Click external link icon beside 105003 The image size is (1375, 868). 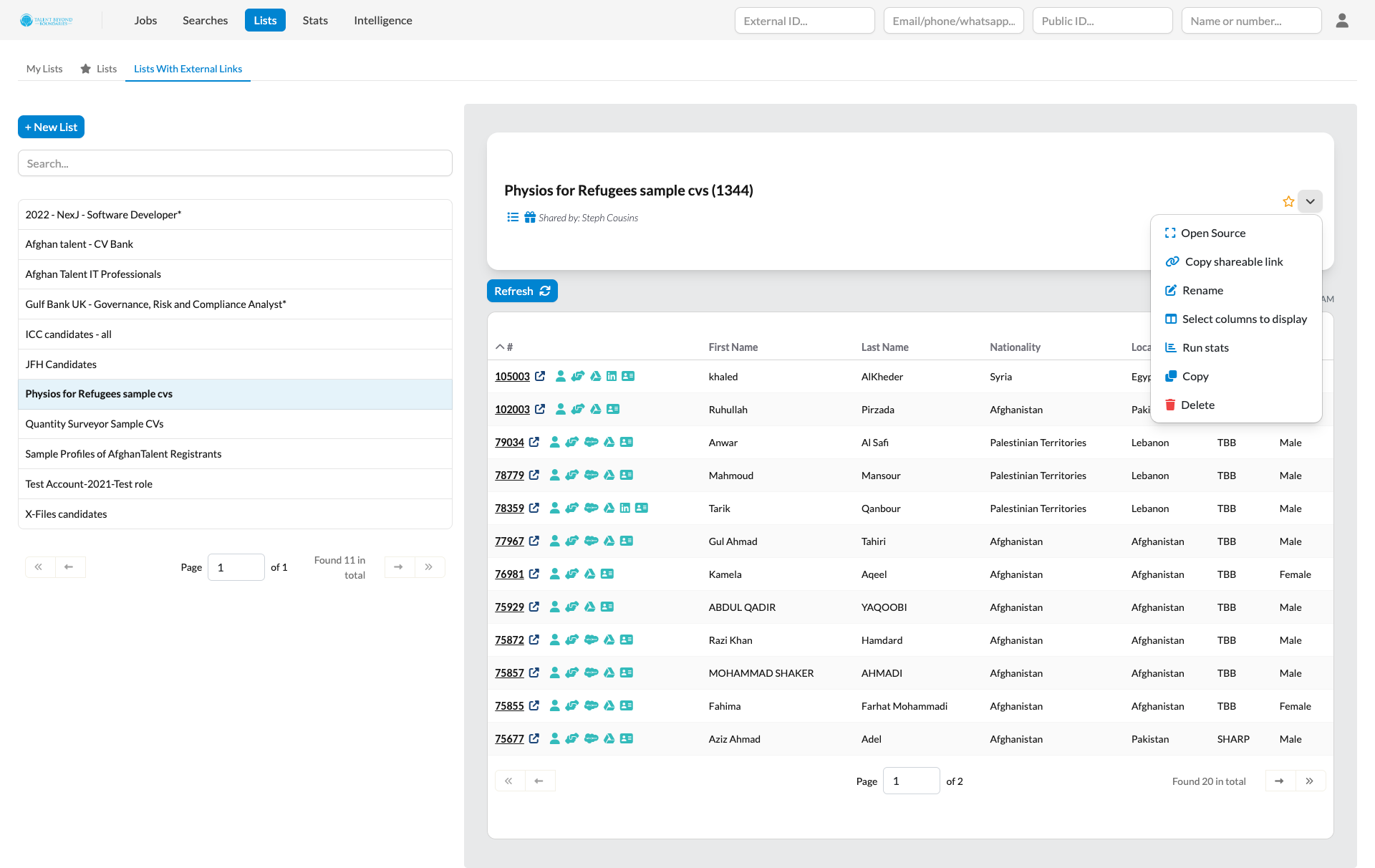(540, 375)
